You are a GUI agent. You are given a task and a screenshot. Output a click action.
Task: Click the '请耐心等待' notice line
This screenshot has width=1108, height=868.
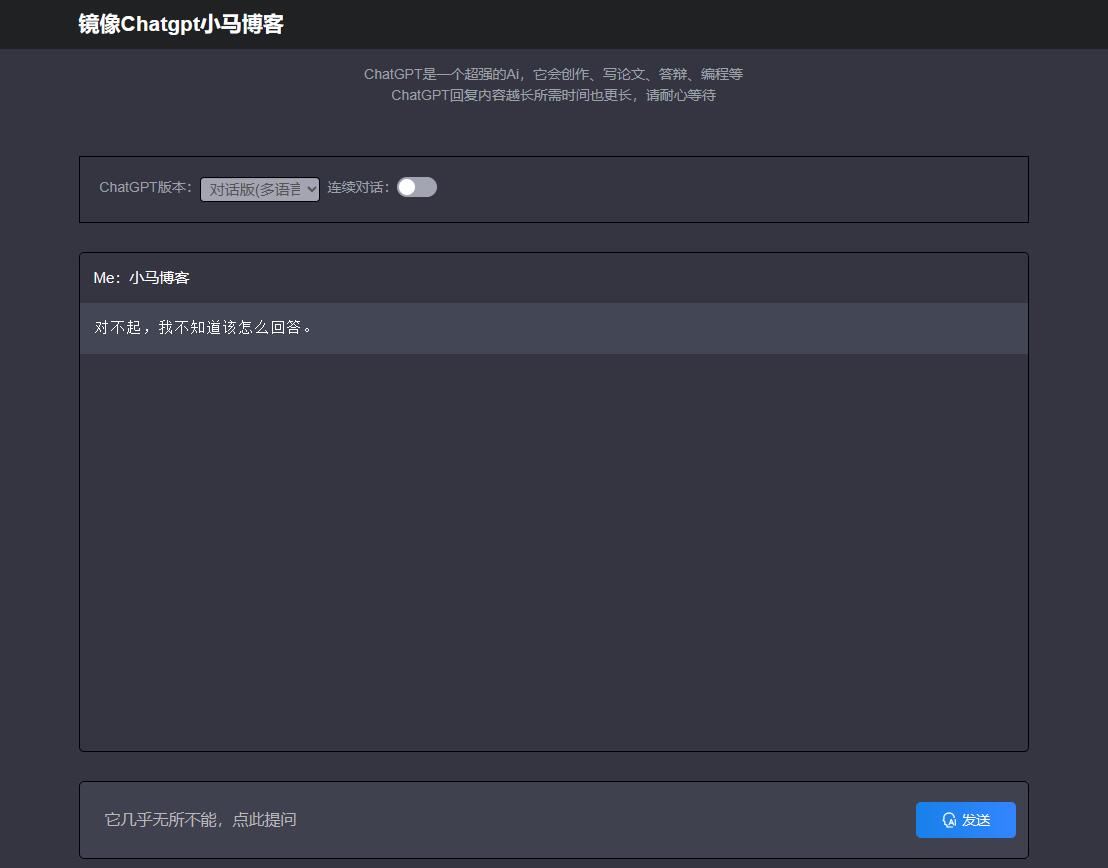point(553,95)
